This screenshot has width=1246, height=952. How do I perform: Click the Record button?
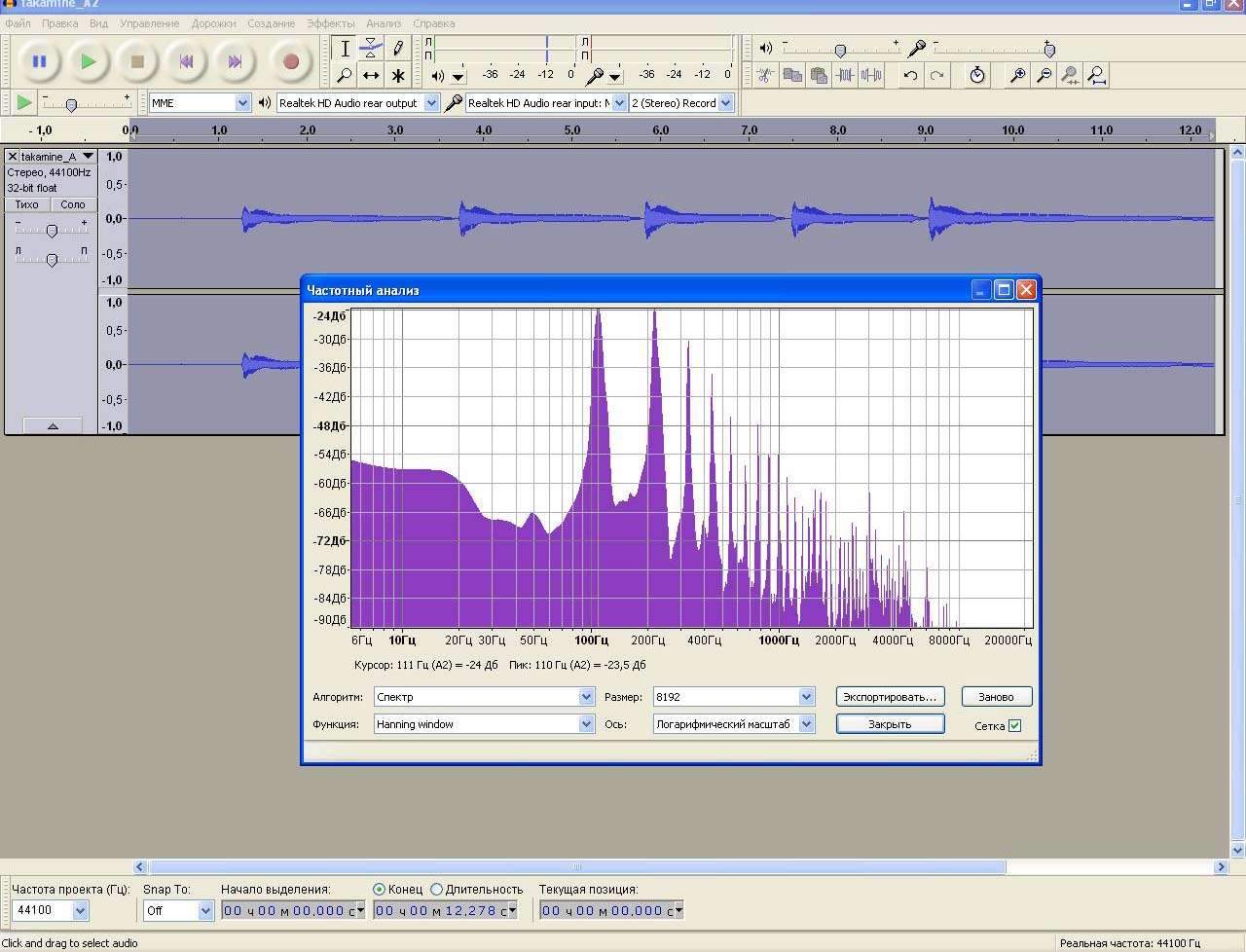click(290, 61)
